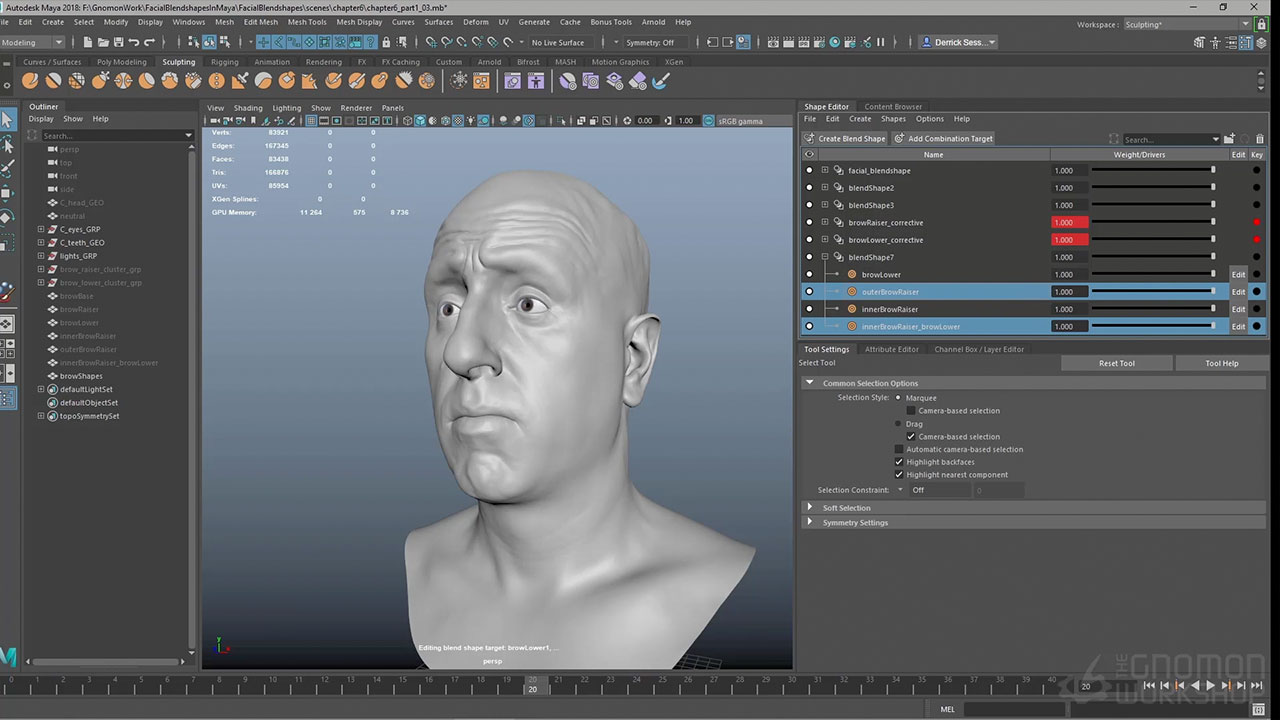Click the Undo arrow in the toolbar
Image resolution: width=1280 pixels, height=720 pixels.
click(134, 42)
